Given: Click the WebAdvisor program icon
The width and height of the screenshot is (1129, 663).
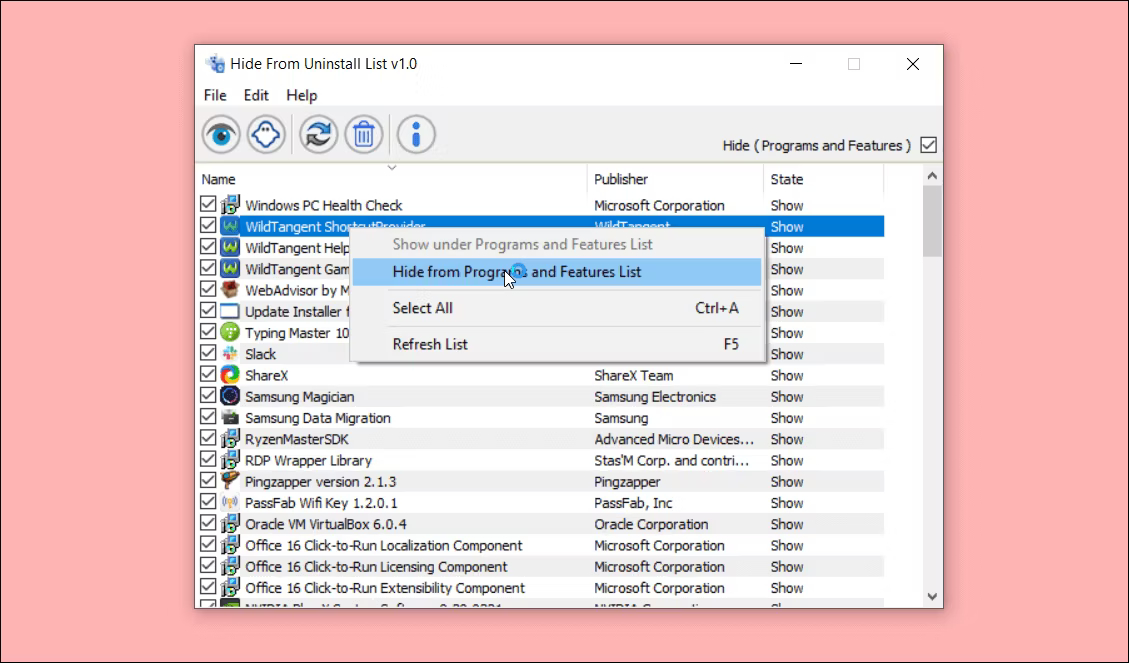Looking at the screenshot, I should pyautogui.click(x=230, y=290).
